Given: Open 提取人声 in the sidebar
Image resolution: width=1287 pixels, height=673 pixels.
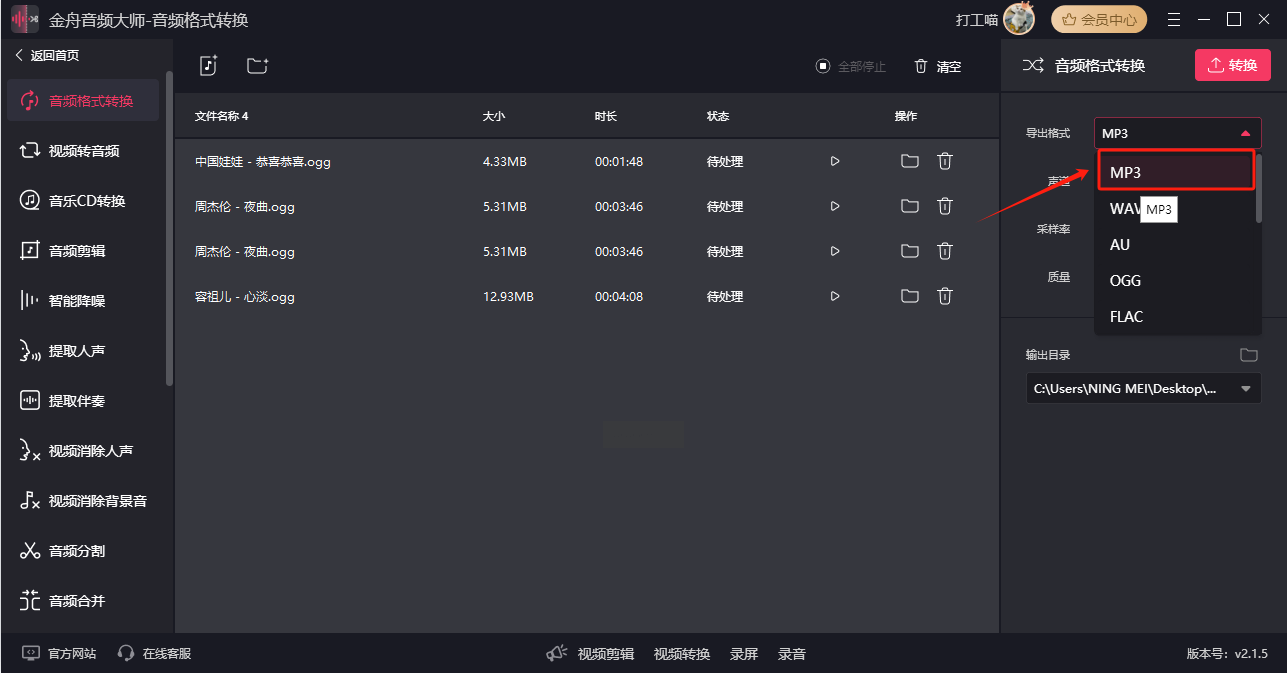Looking at the screenshot, I should (83, 350).
